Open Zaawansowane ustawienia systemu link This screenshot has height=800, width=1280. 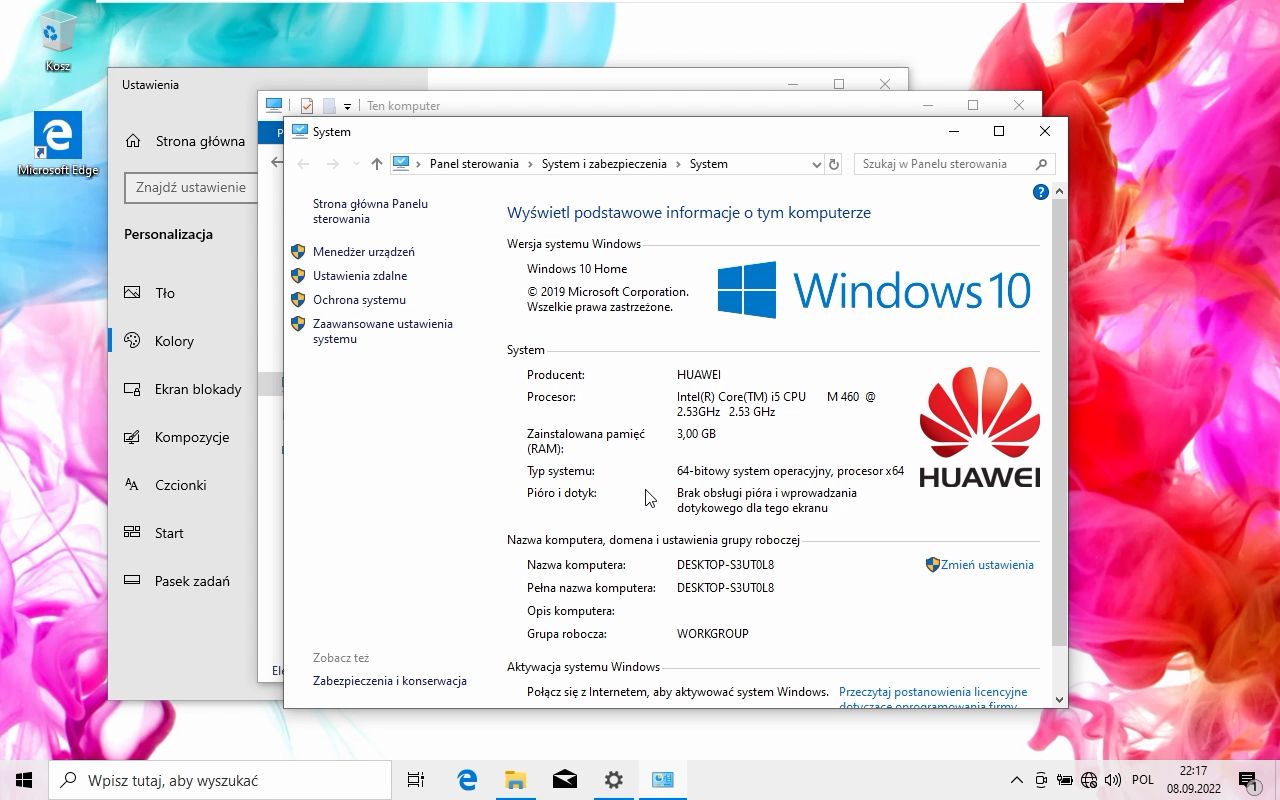[x=383, y=331]
